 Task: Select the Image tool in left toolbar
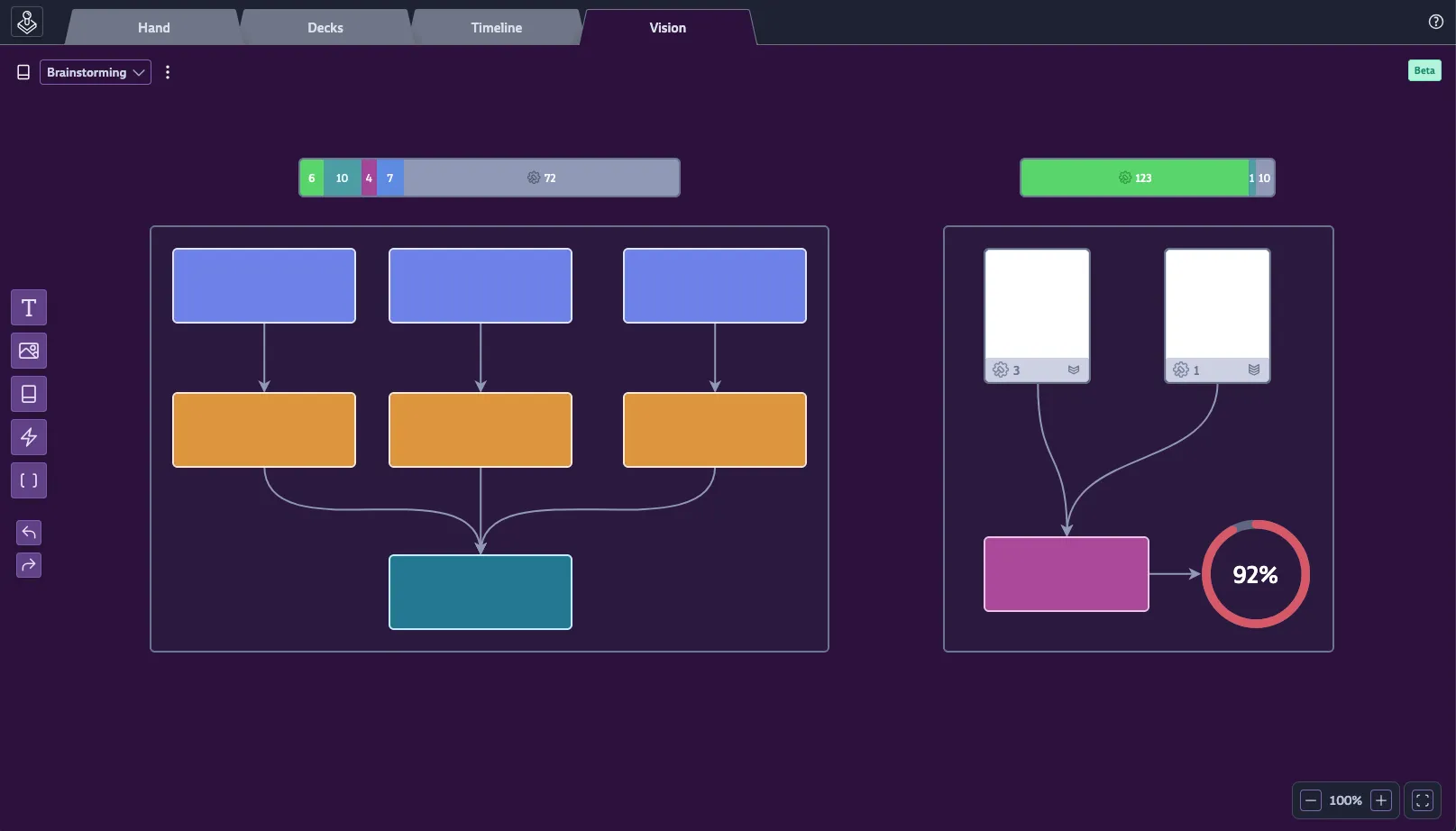point(29,352)
